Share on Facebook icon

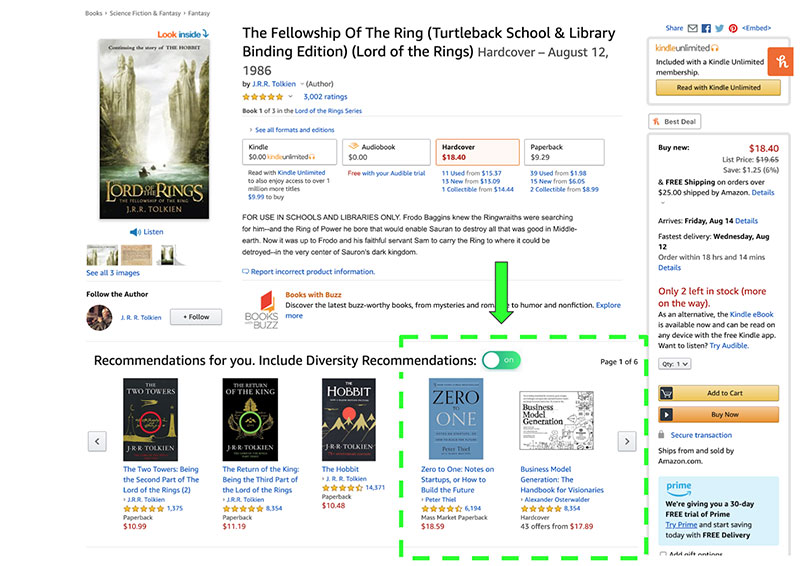[706, 28]
